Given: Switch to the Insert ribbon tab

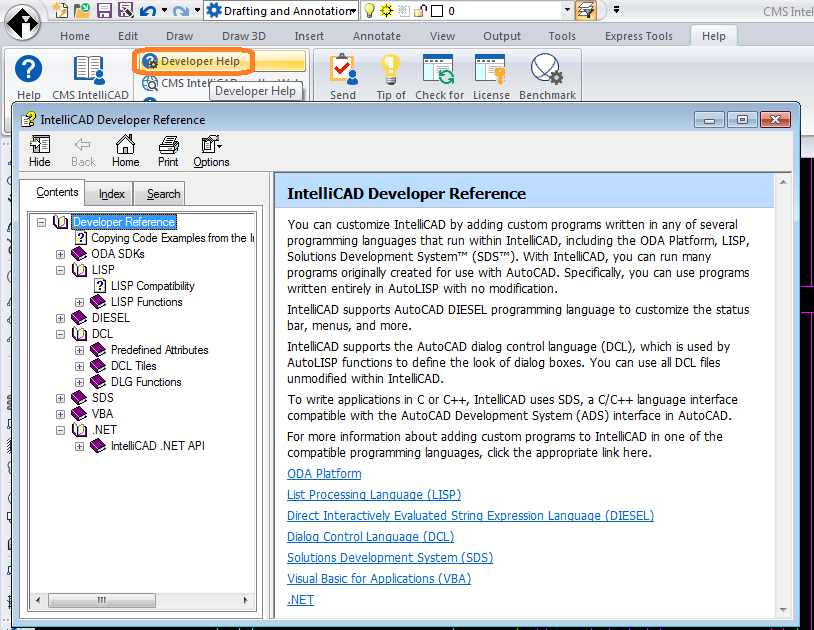Looking at the screenshot, I should [309, 36].
